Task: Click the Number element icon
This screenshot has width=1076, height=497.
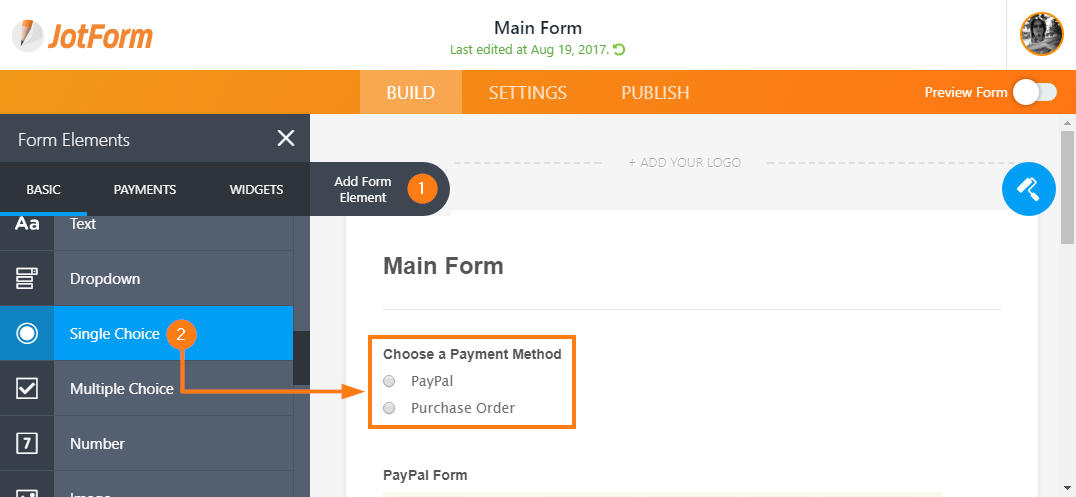Action: [x=27, y=443]
